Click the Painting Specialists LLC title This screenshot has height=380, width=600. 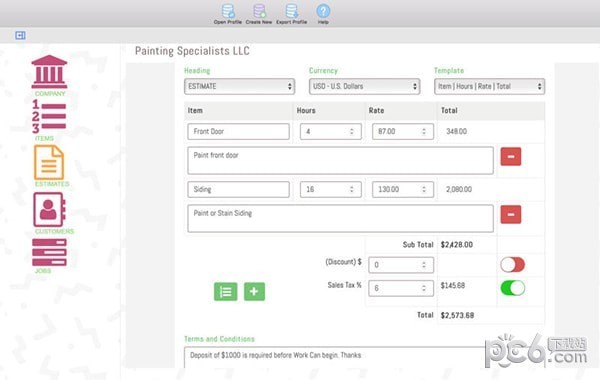tap(192, 51)
